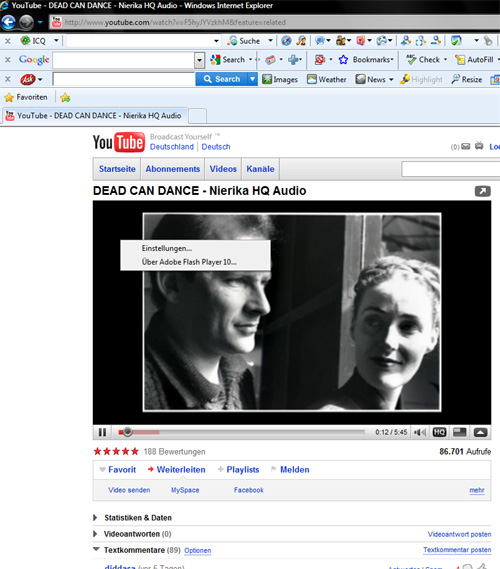This screenshot has height=569, width=500.
Task: Click the Deutschland country link
Action: [172, 147]
